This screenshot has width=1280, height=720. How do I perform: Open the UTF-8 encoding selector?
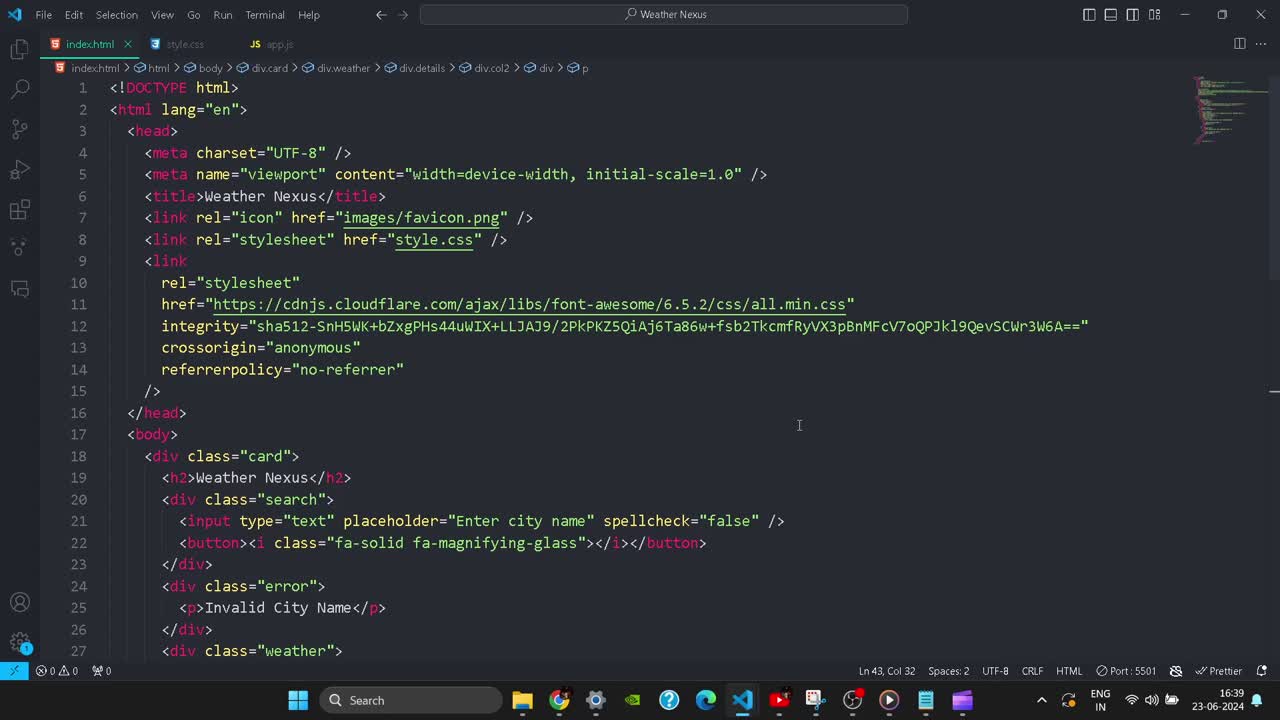(x=995, y=671)
